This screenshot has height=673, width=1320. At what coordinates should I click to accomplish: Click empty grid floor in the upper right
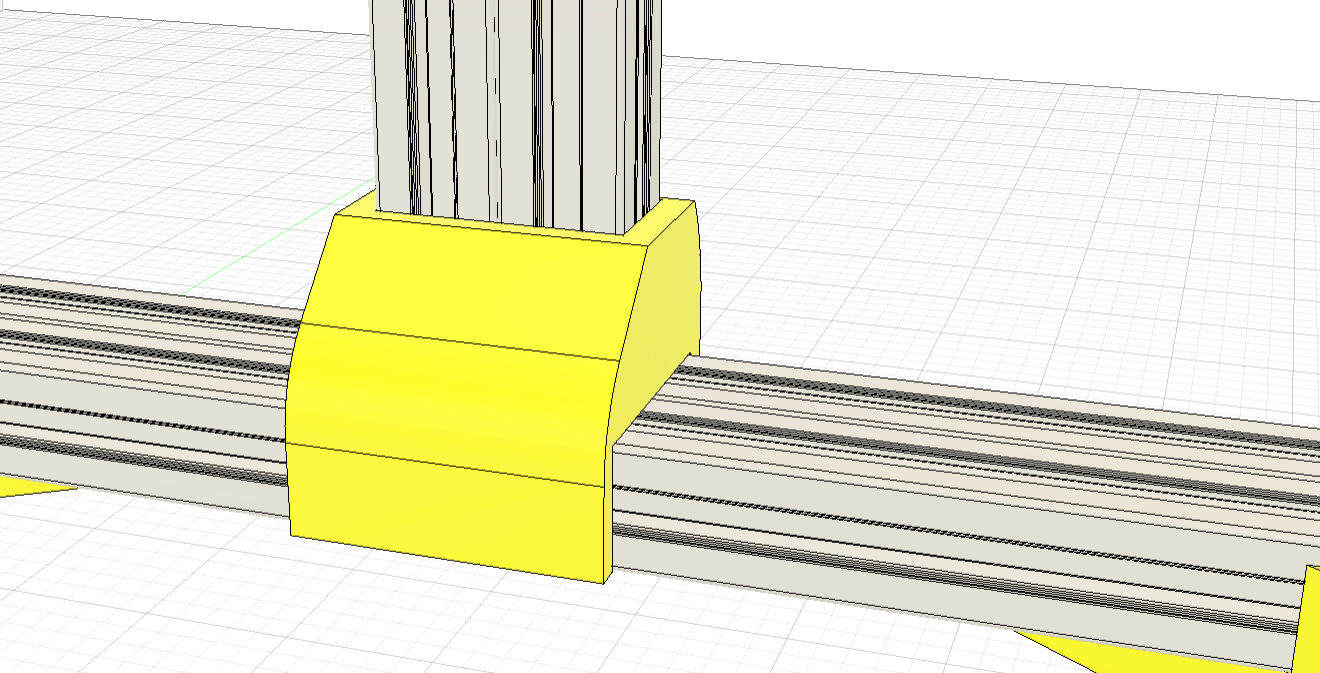click(x=1000, y=200)
